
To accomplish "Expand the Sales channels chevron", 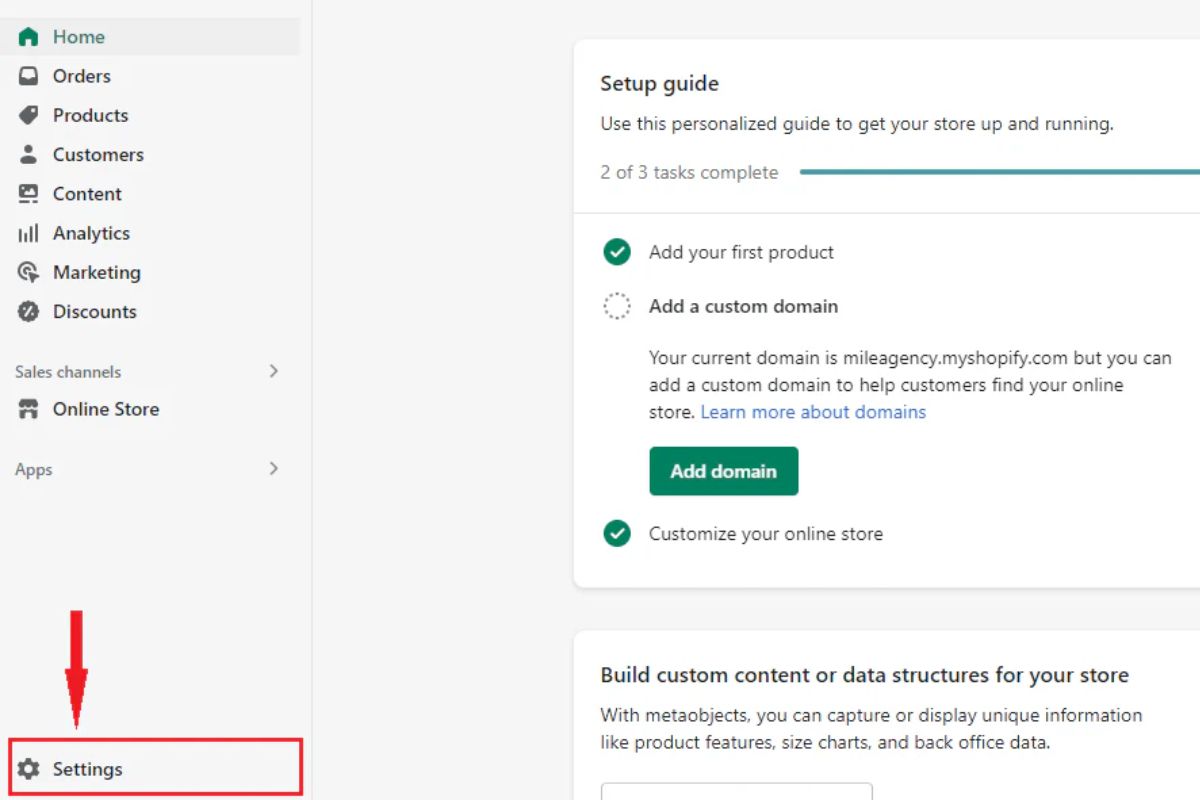I will tap(274, 371).
